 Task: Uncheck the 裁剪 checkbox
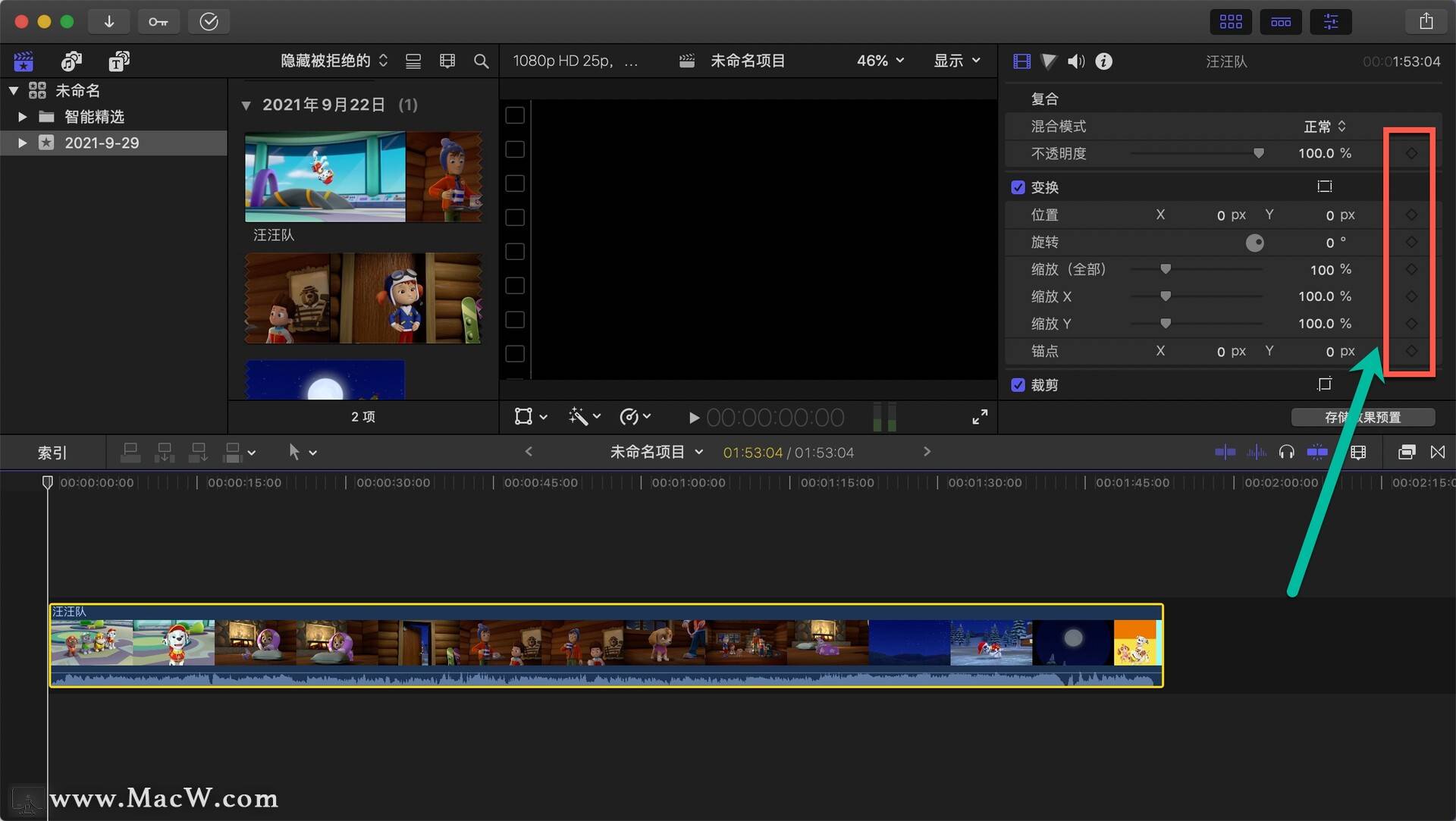[1018, 385]
